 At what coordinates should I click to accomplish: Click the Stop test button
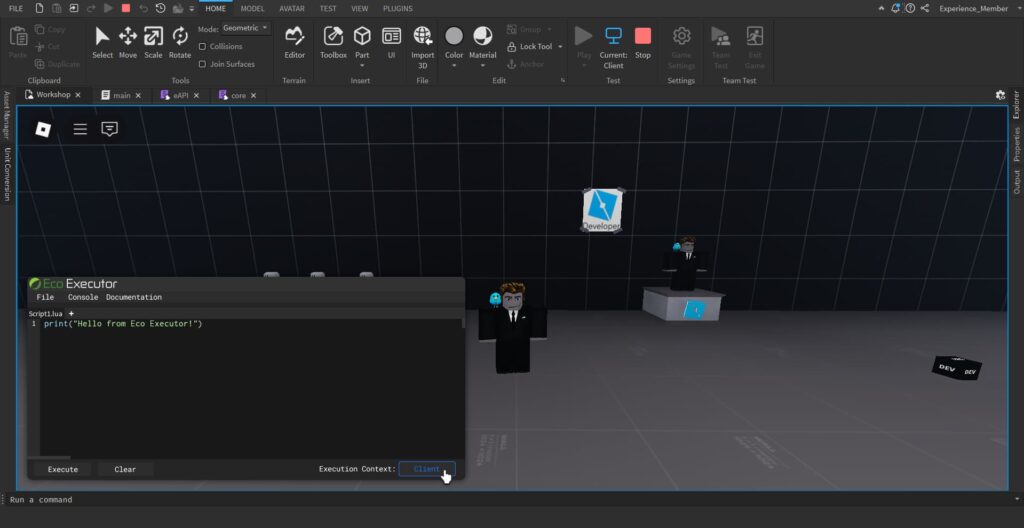[x=643, y=42]
